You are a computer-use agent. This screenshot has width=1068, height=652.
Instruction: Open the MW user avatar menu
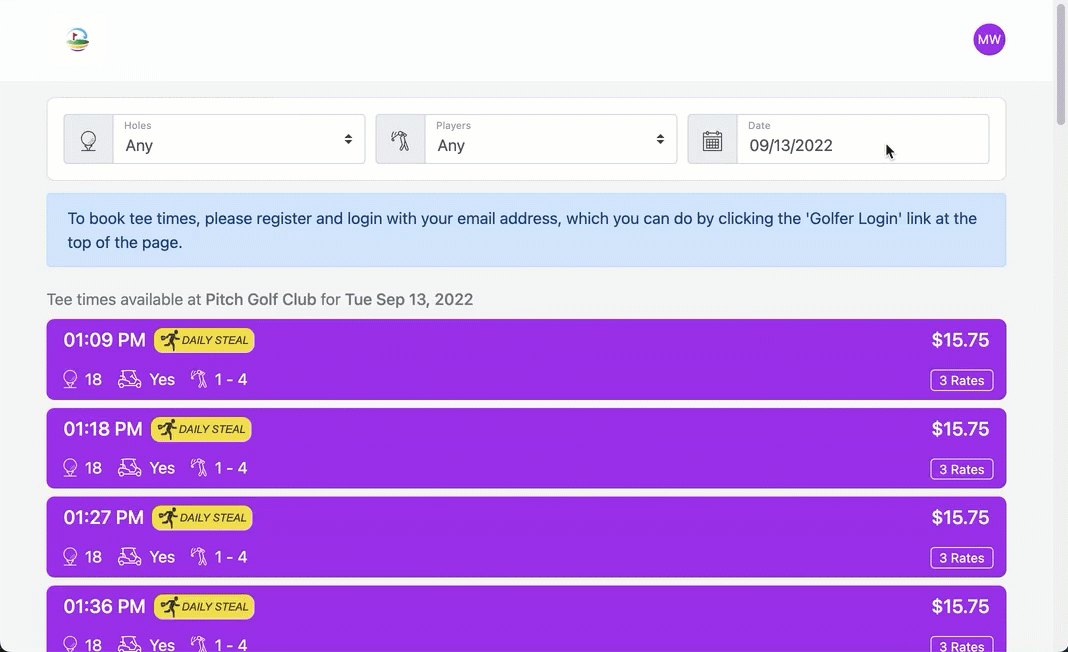pyautogui.click(x=988, y=40)
